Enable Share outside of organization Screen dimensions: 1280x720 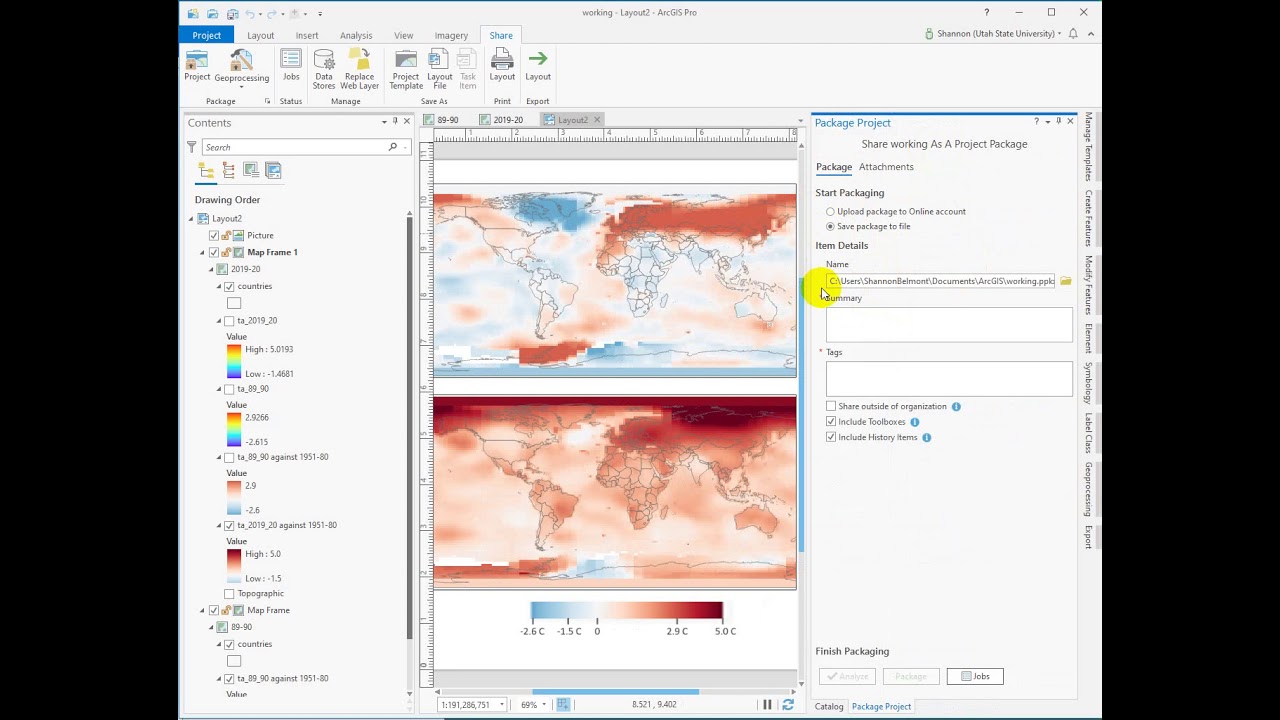point(831,406)
